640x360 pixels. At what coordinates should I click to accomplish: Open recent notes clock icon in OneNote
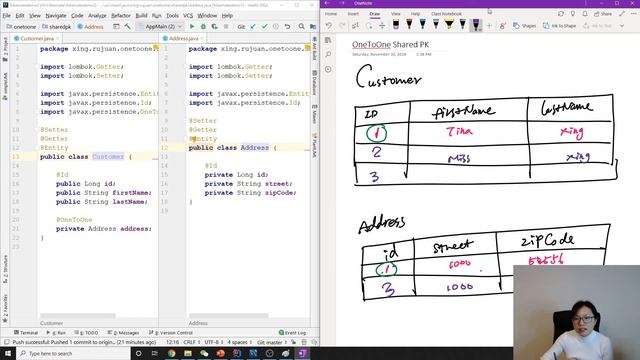(328, 69)
